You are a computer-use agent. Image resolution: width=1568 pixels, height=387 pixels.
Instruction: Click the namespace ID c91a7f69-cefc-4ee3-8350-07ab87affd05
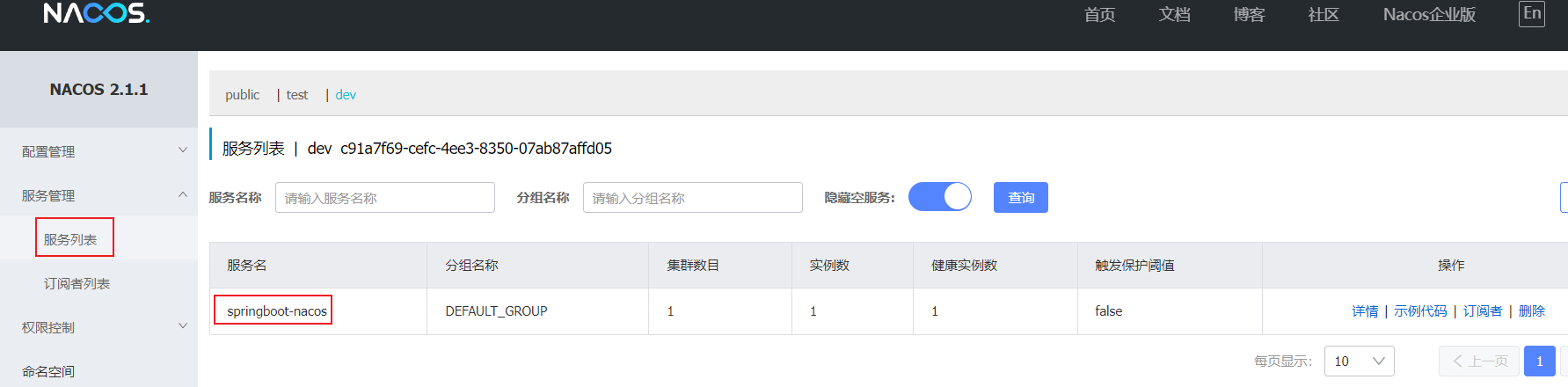coord(476,149)
